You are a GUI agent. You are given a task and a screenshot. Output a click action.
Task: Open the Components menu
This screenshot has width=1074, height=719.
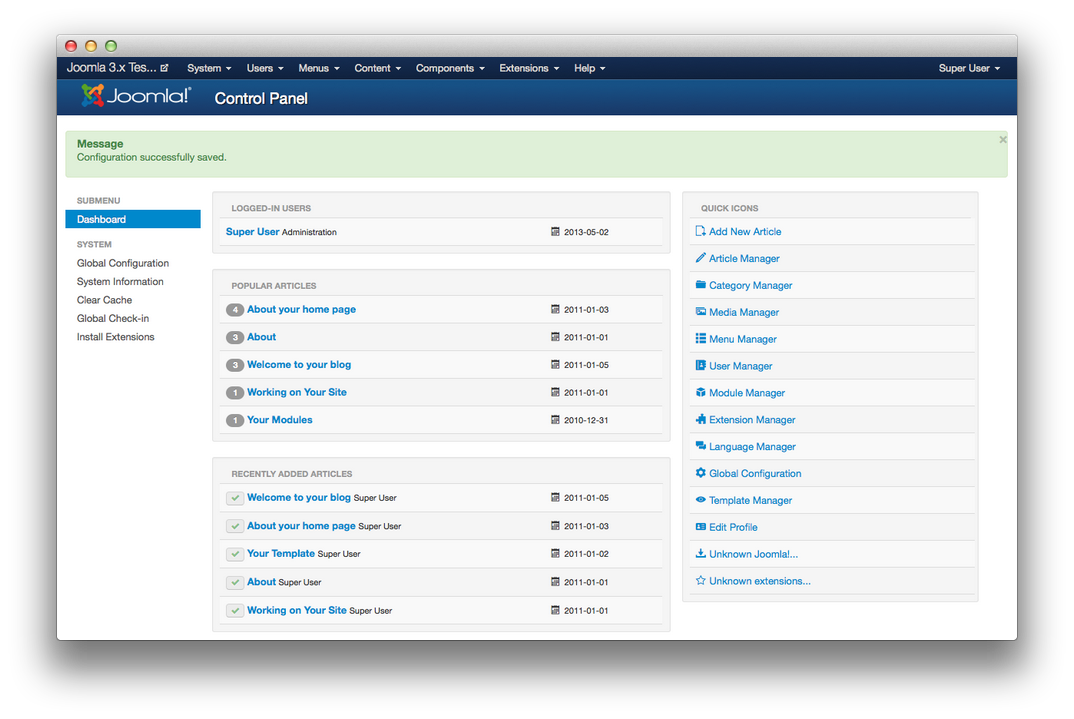450,68
